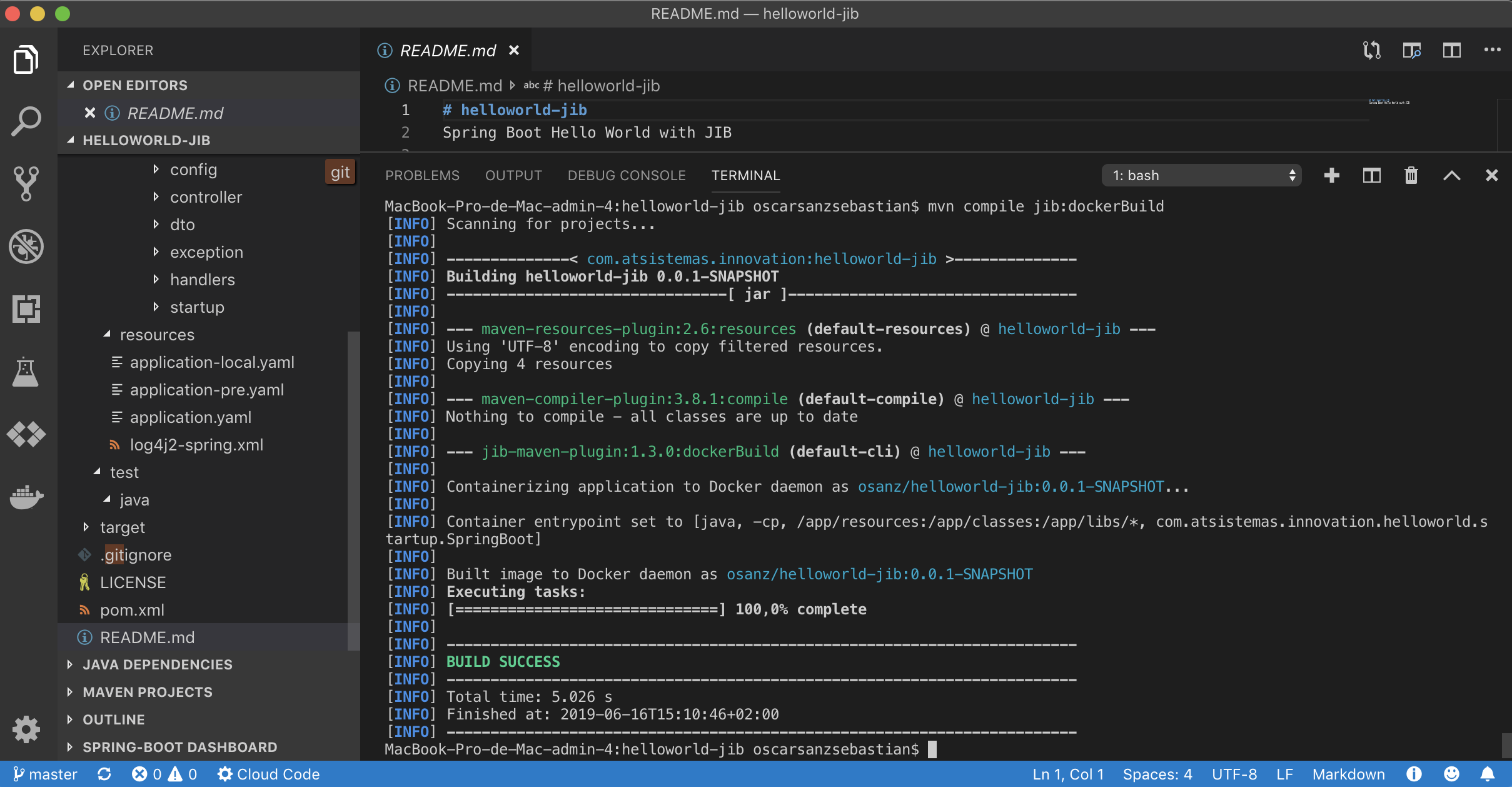
Task: Create a new terminal with plus icon
Action: [x=1331, y=176]
